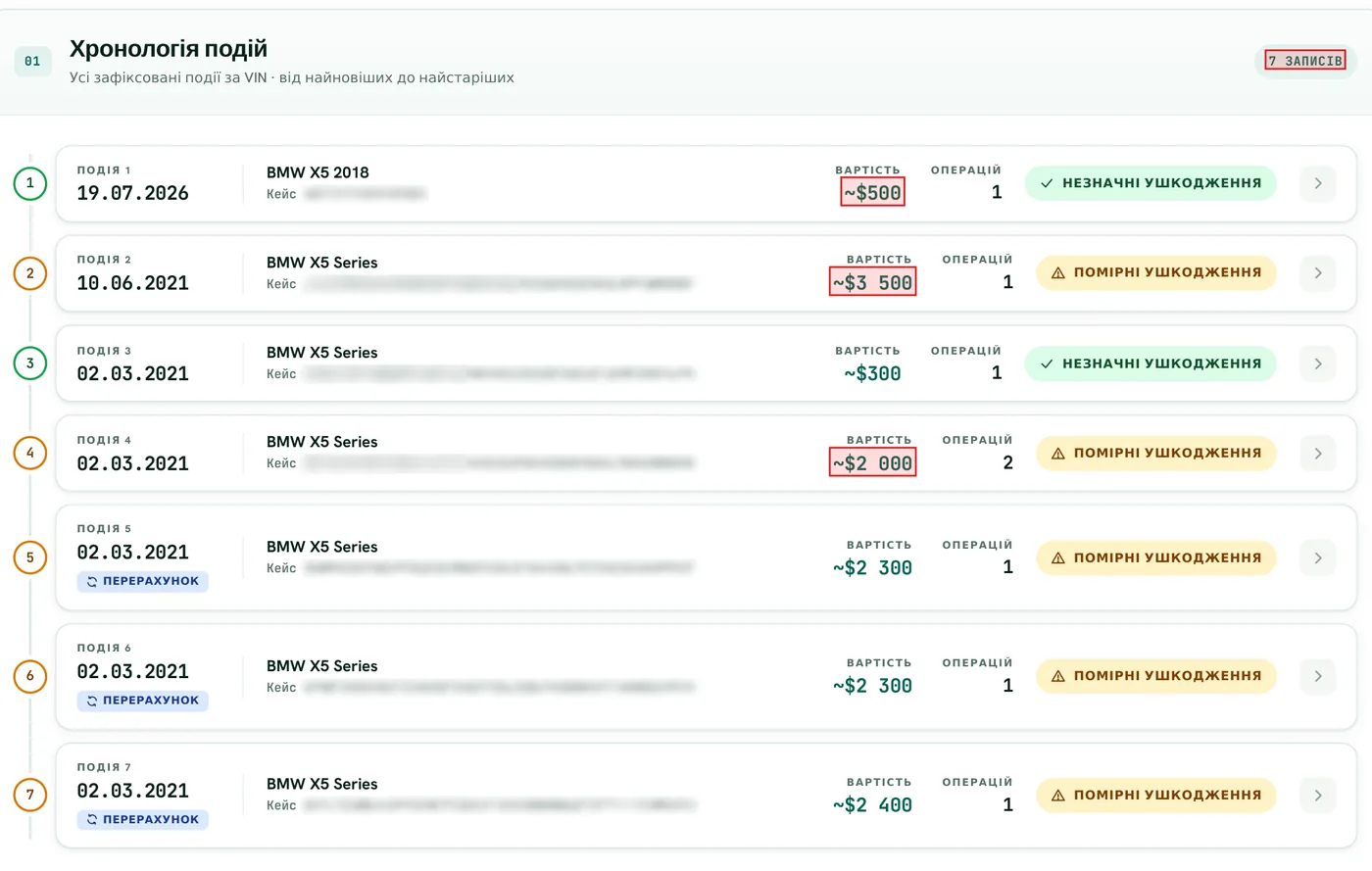Select the "02.03.2021" date in Подія 3
The width and height of the screenshot is (1372, 871).
pos(133,373)
